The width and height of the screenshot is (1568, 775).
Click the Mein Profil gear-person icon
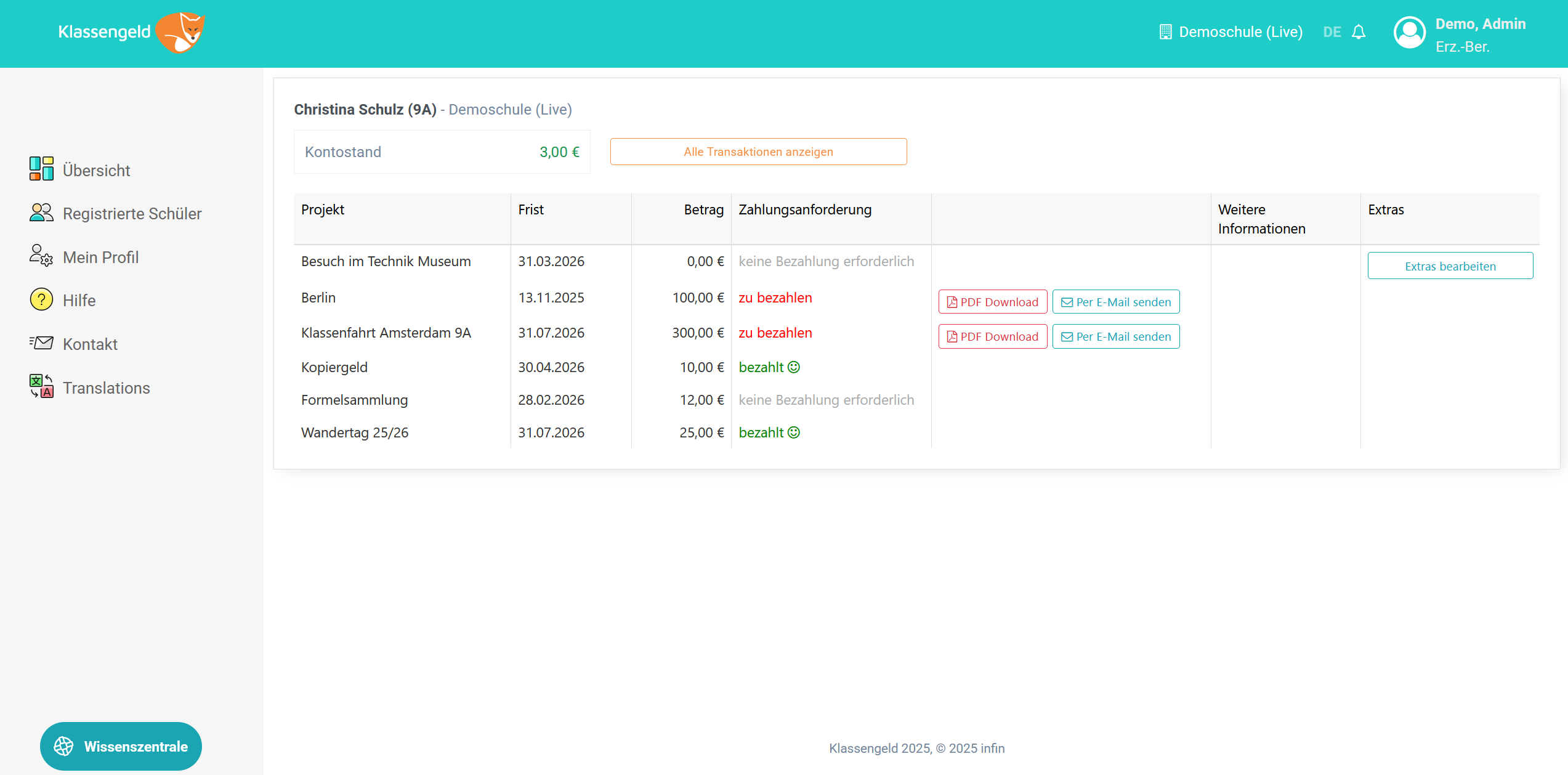(x=41, y=256)
